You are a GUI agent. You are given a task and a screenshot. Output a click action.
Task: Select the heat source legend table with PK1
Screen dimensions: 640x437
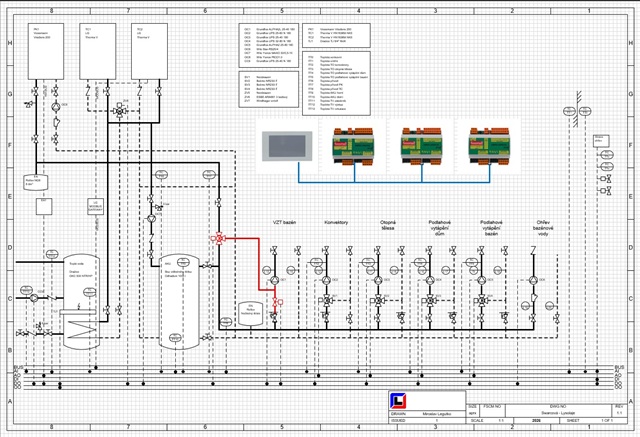336,35
